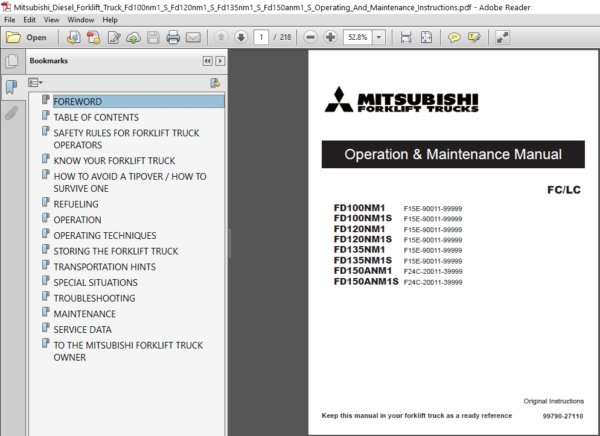Open the TABLE OF CONTENTS bookmark
The width and height of the screenshot is (600, 436).
tap(96, 117)
